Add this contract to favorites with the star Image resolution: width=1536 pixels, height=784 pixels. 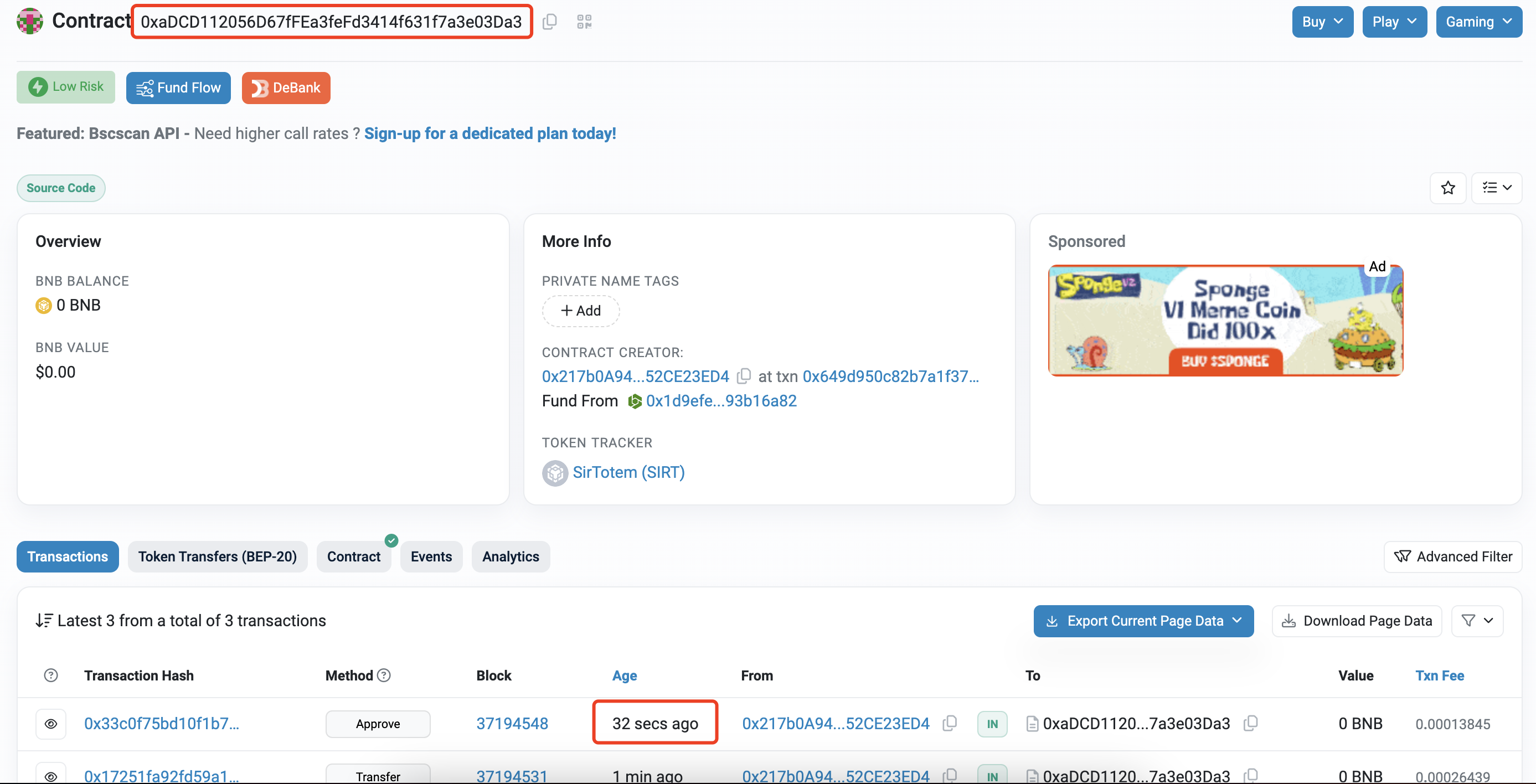[x=1447, y=188]
